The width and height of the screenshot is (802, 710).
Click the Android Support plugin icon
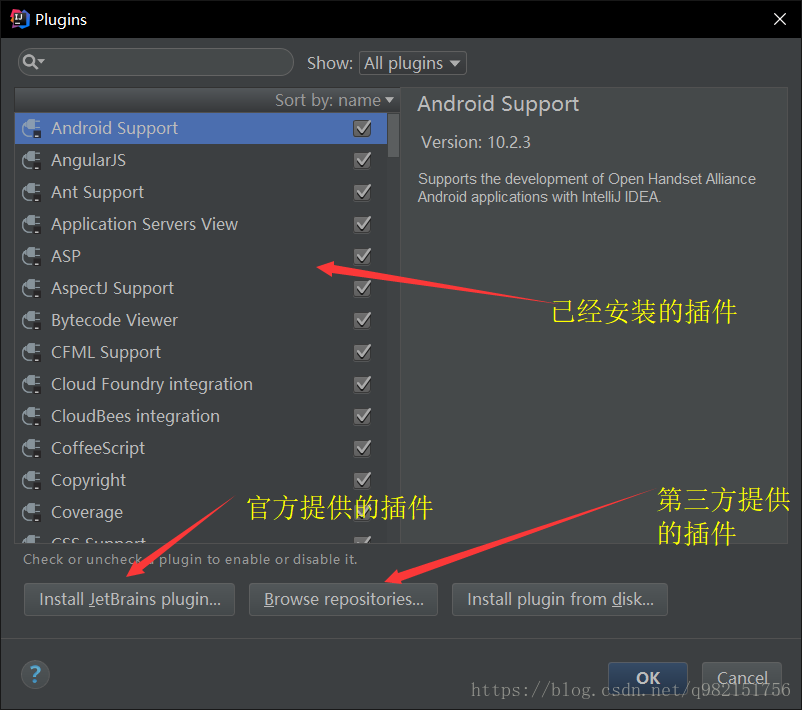(32, 128)
